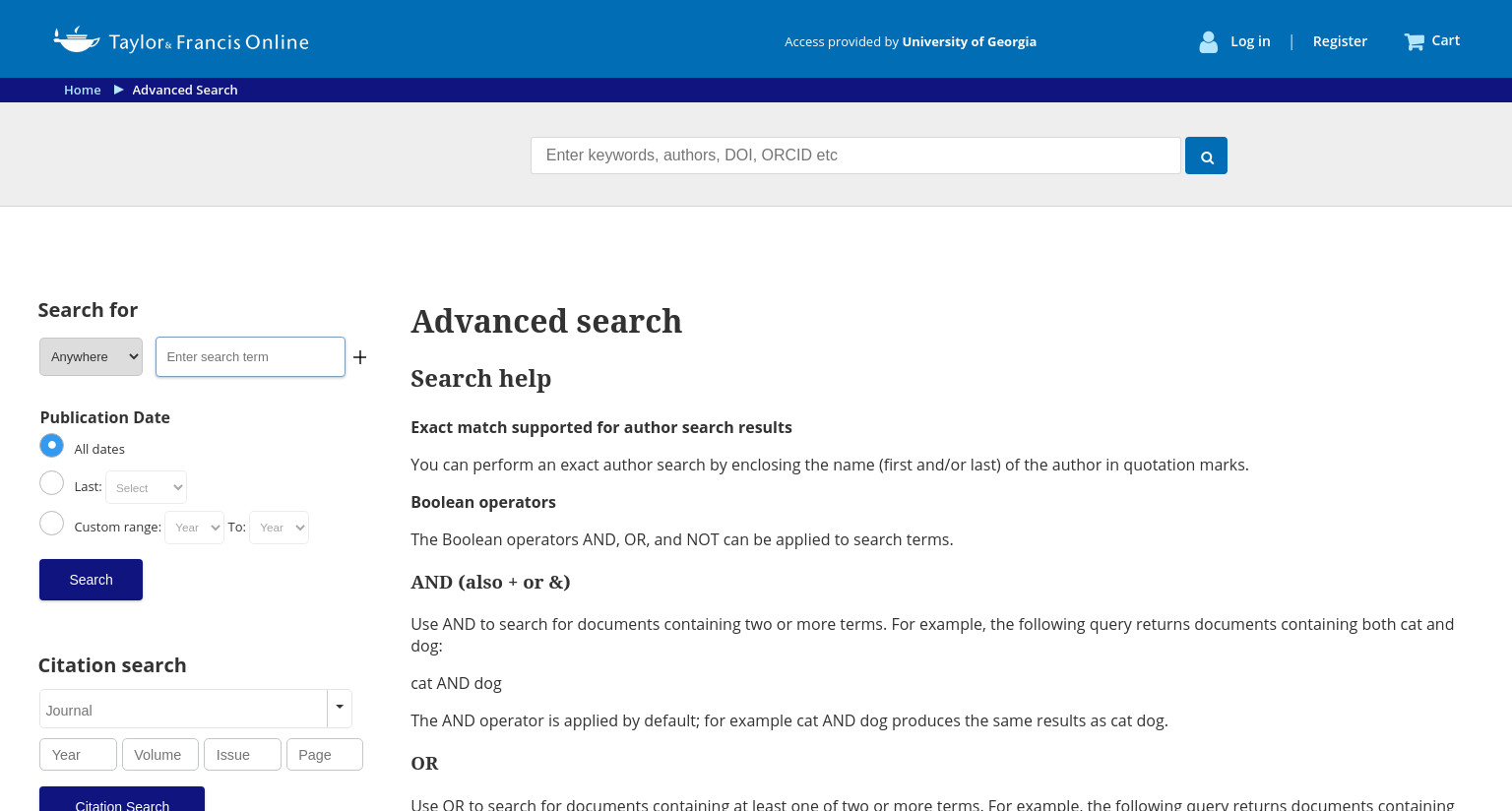
Task: Focus the citation Page field
Action: pos(325,754)
